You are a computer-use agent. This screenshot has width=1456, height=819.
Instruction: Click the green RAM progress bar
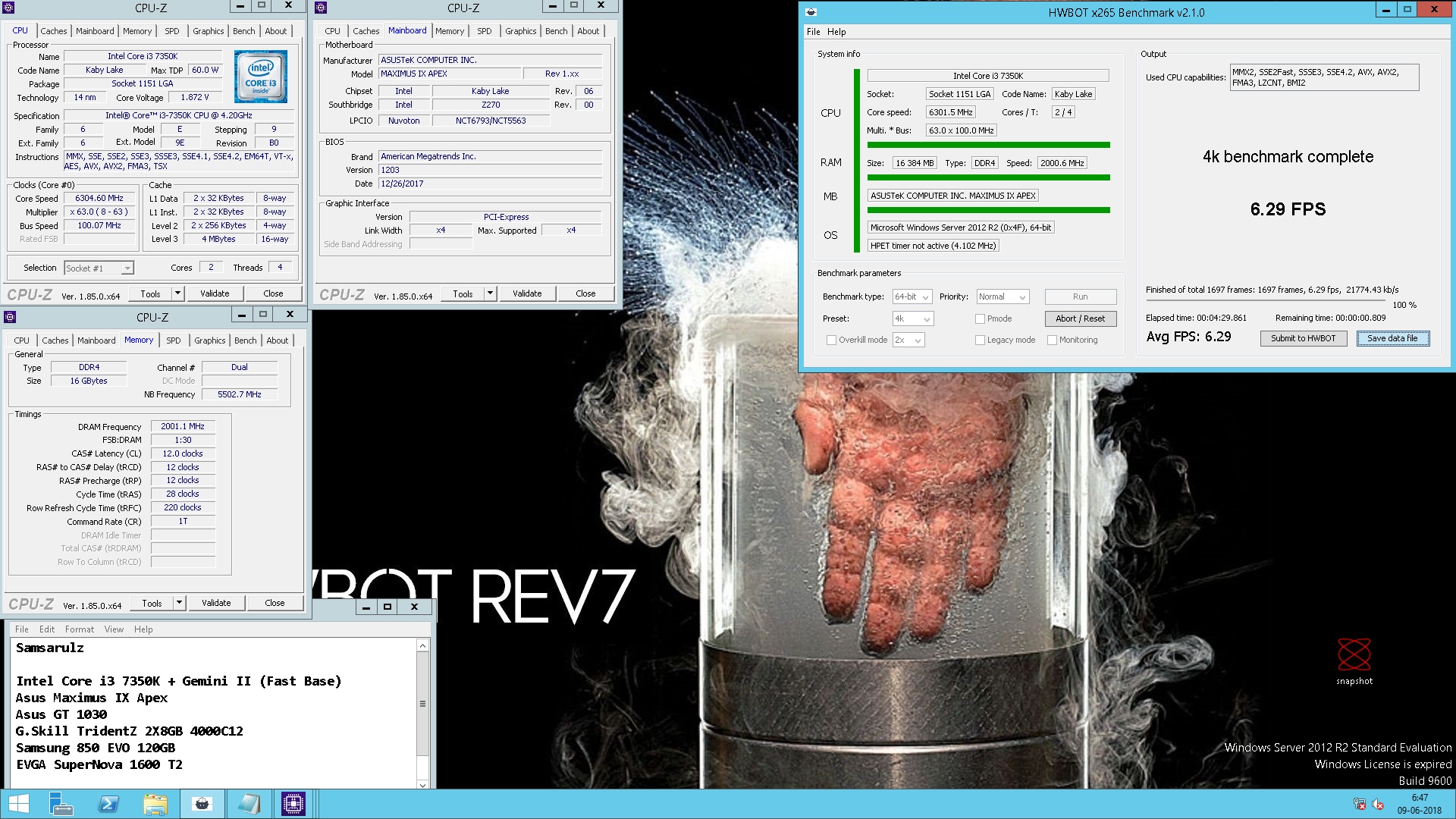click(x=988, y=177)
